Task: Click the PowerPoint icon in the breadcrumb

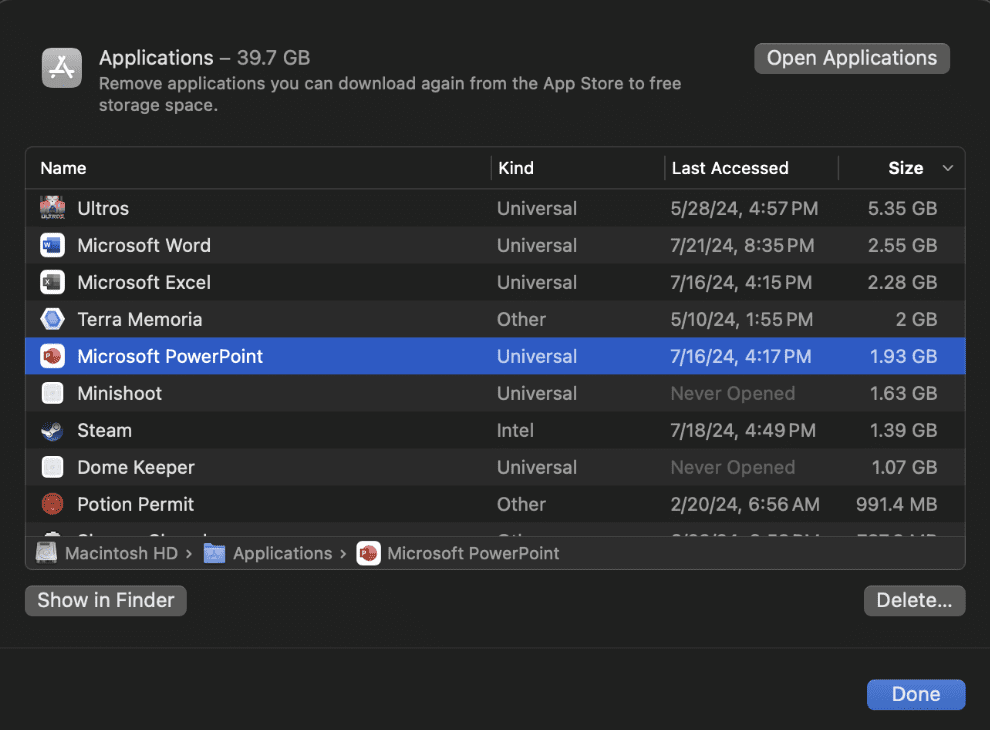Action: (x=368, y=553)
